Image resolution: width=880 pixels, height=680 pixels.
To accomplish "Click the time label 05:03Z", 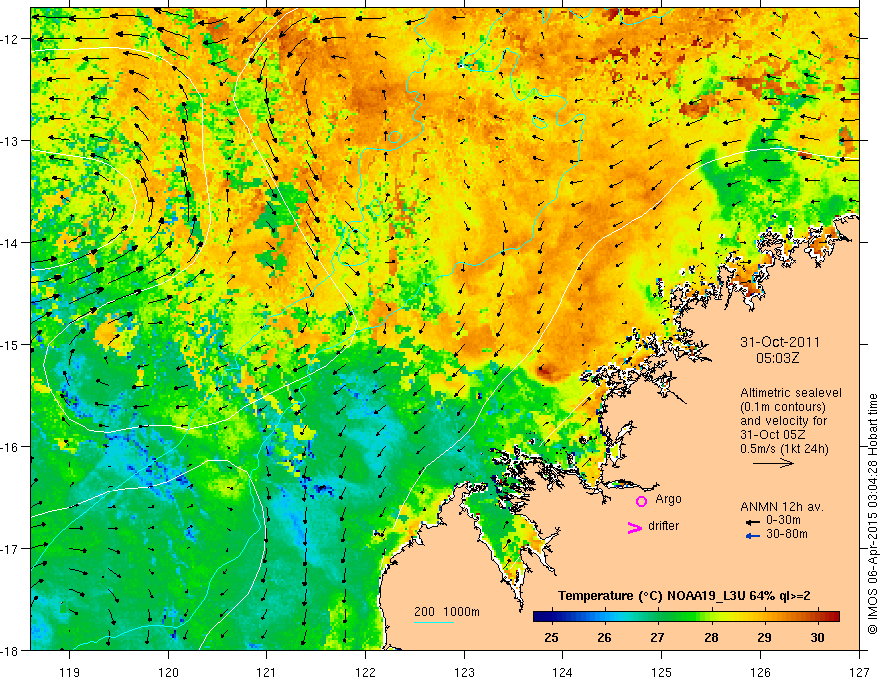I will (777, 358).
